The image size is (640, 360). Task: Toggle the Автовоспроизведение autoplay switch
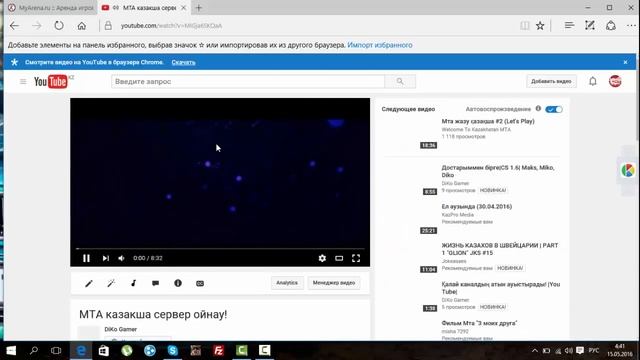click(554, 109)
